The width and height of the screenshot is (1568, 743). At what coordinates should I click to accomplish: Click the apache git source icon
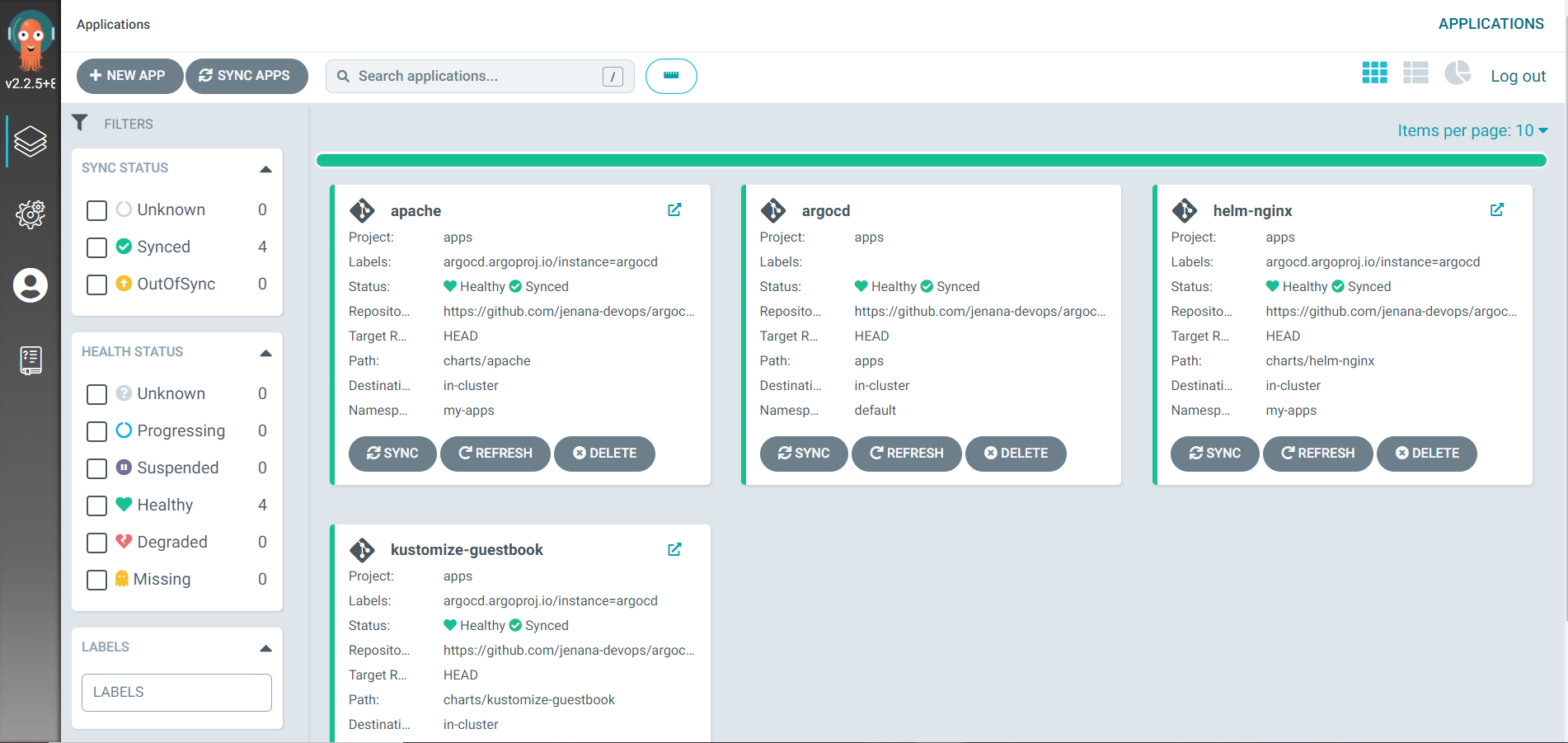tap(362, 210)
